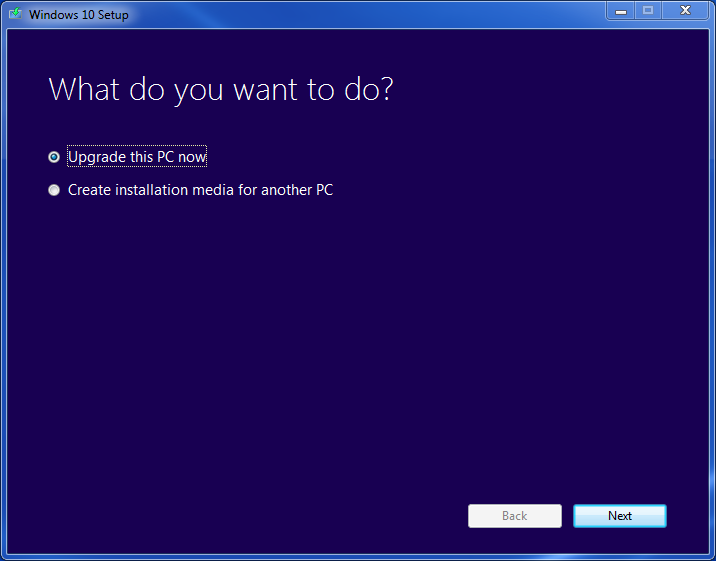Select the Upgrade this PC now radio button

pos(54,157)
